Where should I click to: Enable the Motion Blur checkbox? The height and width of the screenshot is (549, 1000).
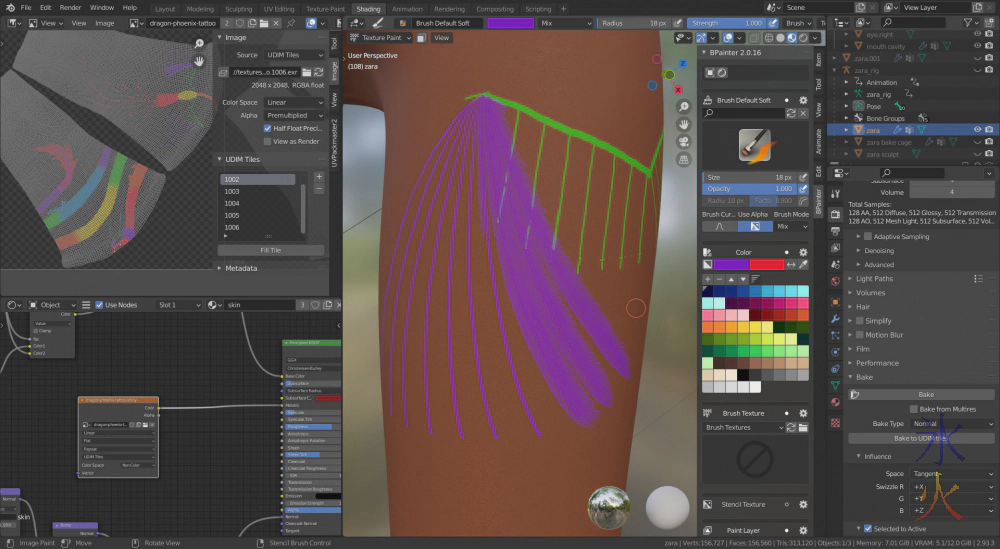click(x=860, y=335)
